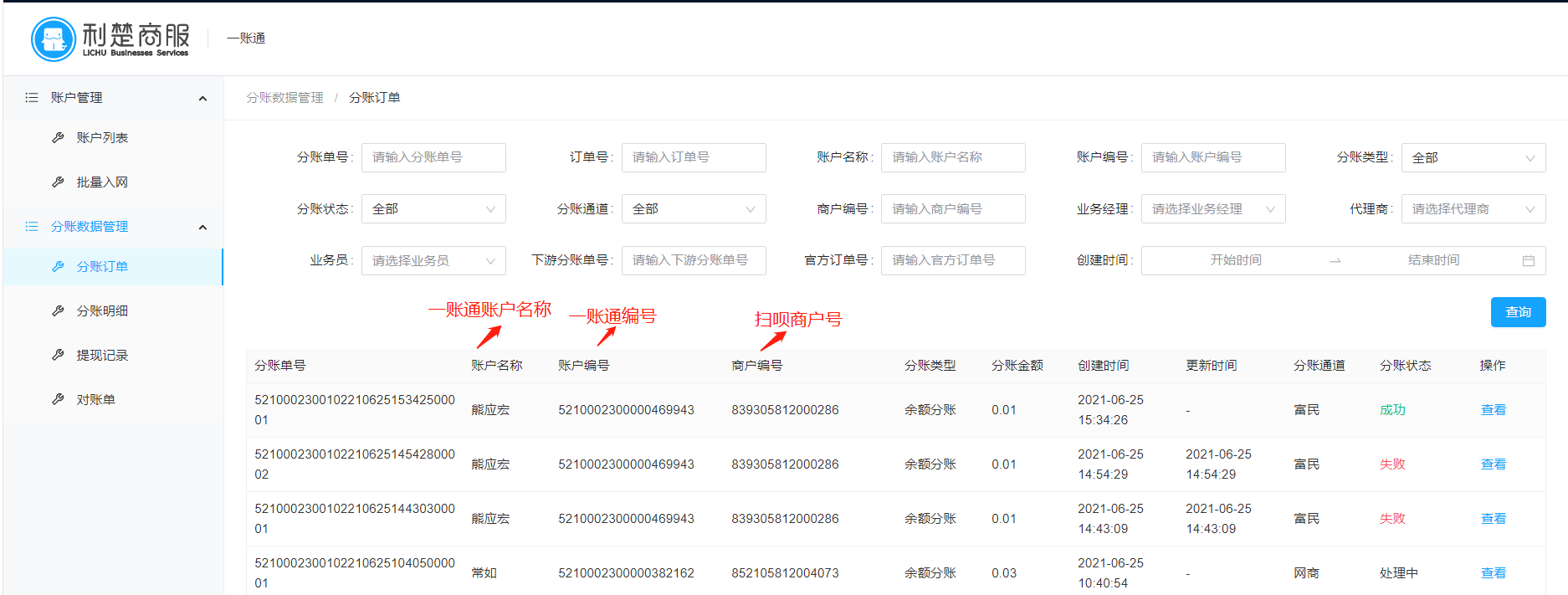The image size is (1568, 595).
Task: Click the 账户管理 list icon
Action: point(32,98)
